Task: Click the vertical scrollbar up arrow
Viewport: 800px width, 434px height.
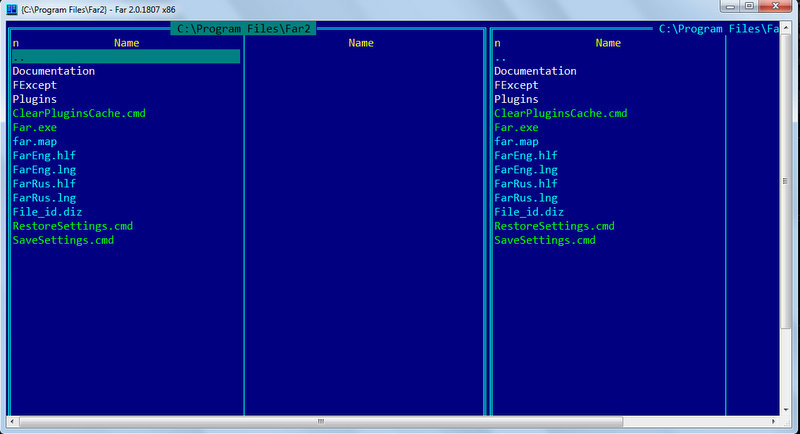Action: tap(786, 27)
